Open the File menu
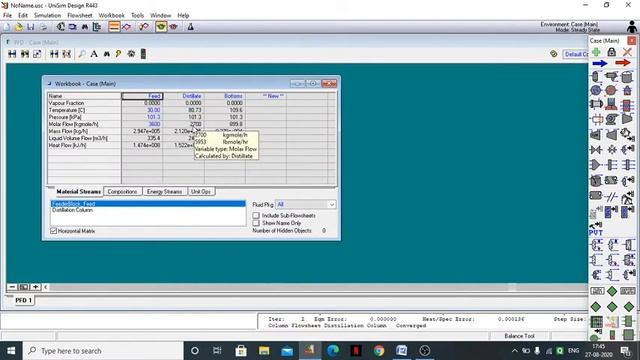 coord(7,15)
